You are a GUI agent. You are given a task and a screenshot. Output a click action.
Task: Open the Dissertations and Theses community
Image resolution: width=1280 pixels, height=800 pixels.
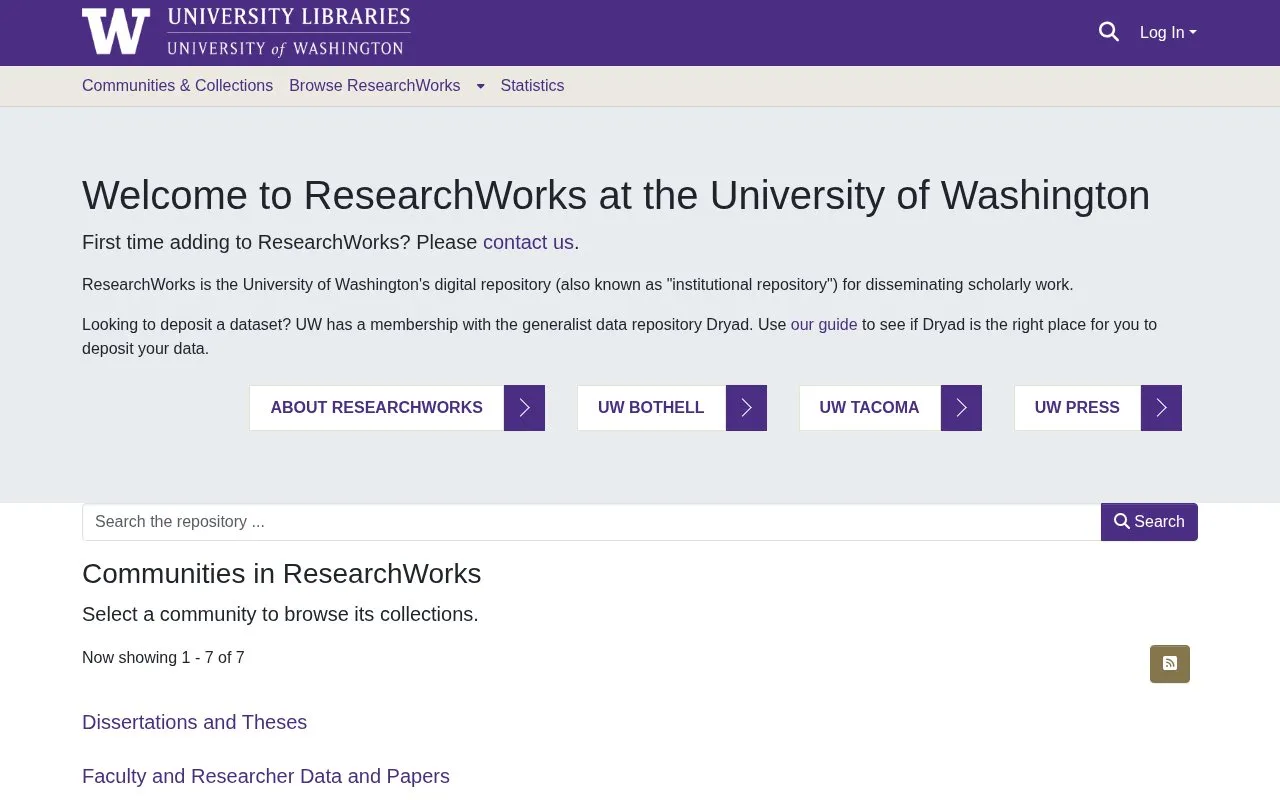194,722
